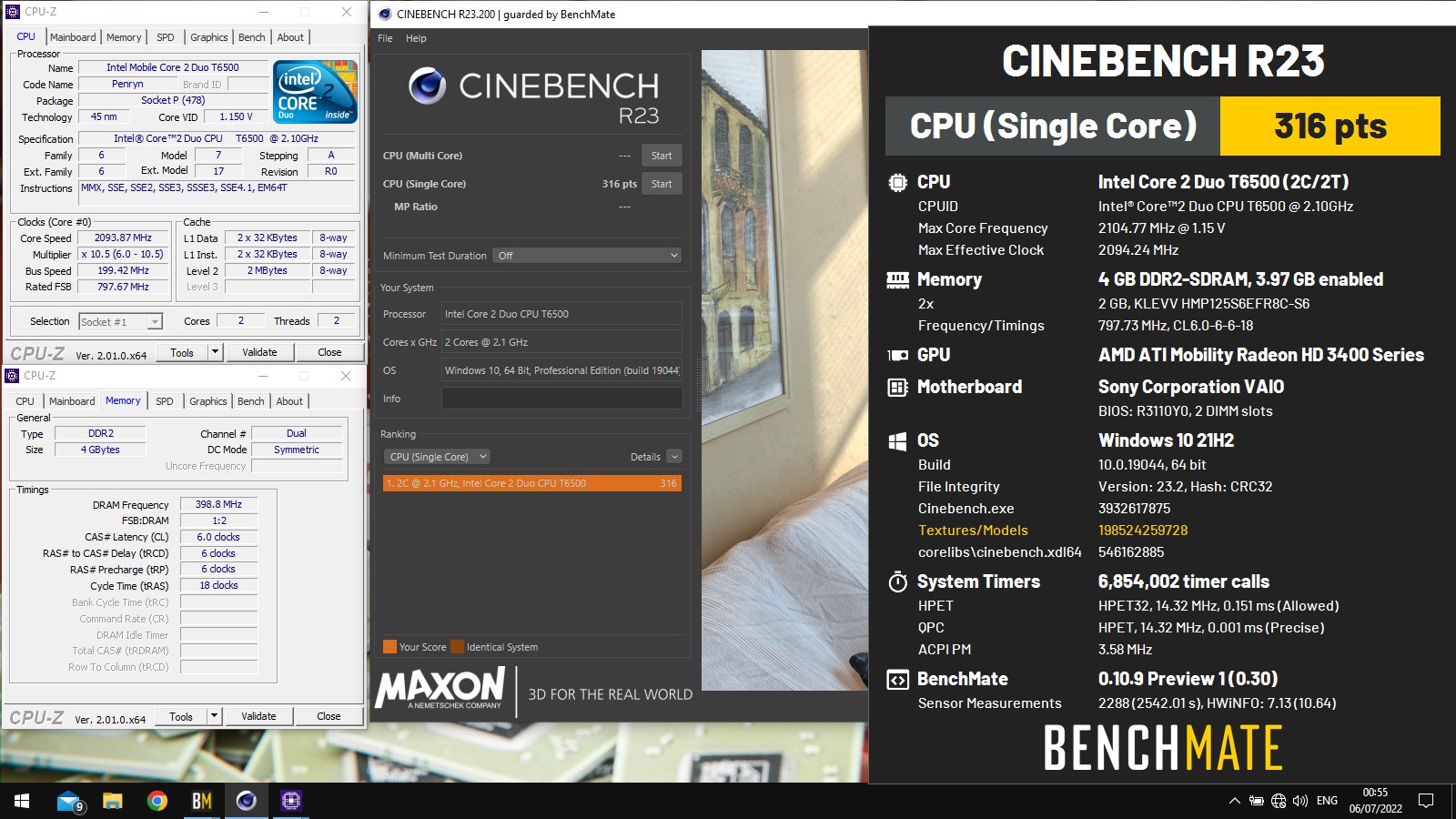Expand Tools dropdown arrow in top CPU-Z
The image size is (1456, 819).
[x=216, y=352]
